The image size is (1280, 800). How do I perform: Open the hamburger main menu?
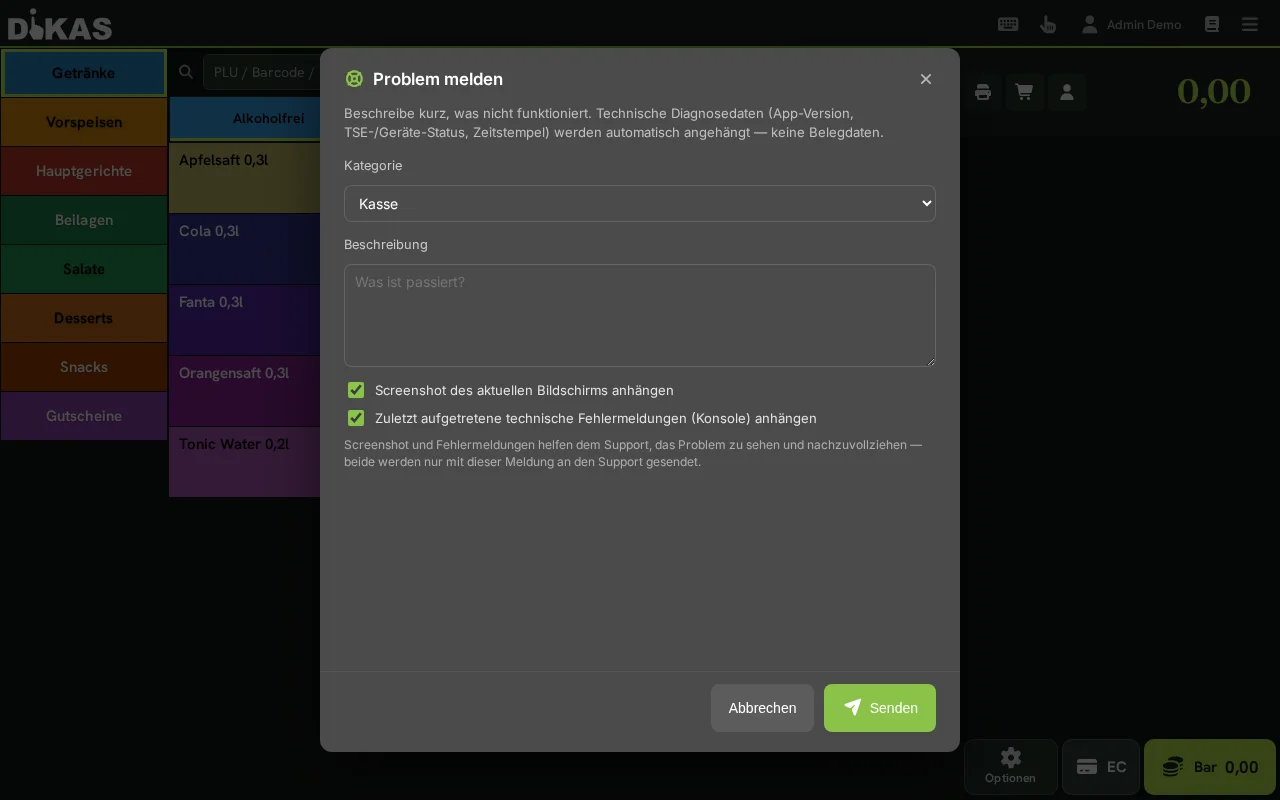coord(1250,24)
